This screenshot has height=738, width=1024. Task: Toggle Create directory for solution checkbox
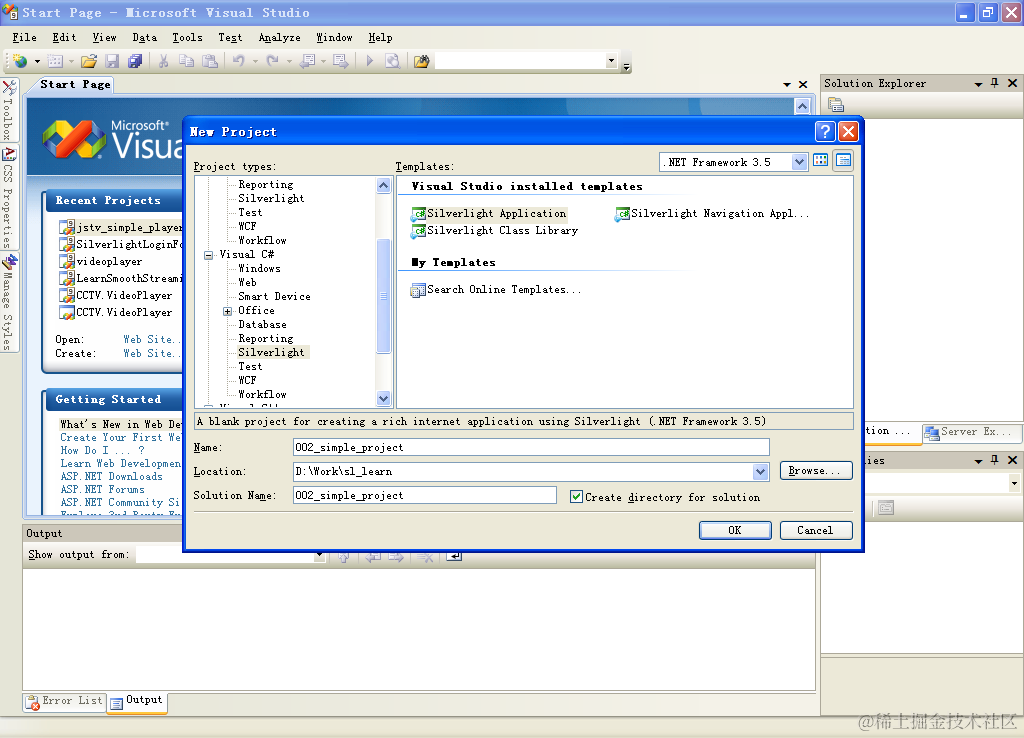[x=576, y=497]
